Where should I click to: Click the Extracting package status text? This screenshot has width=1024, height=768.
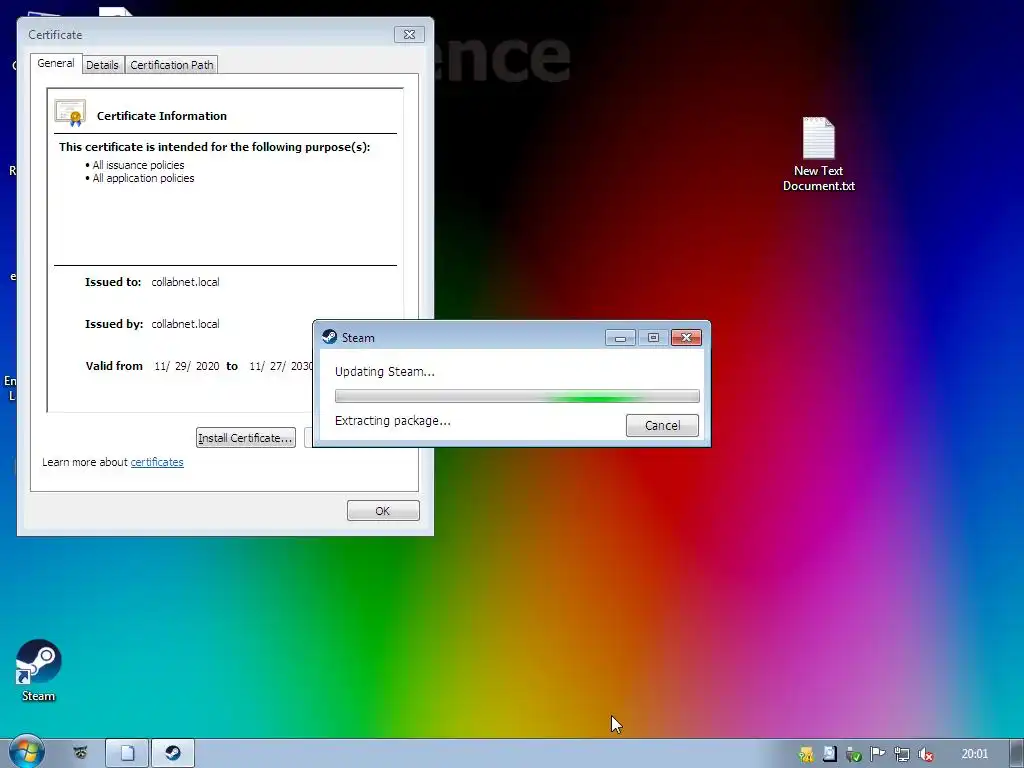coord(392,421)
